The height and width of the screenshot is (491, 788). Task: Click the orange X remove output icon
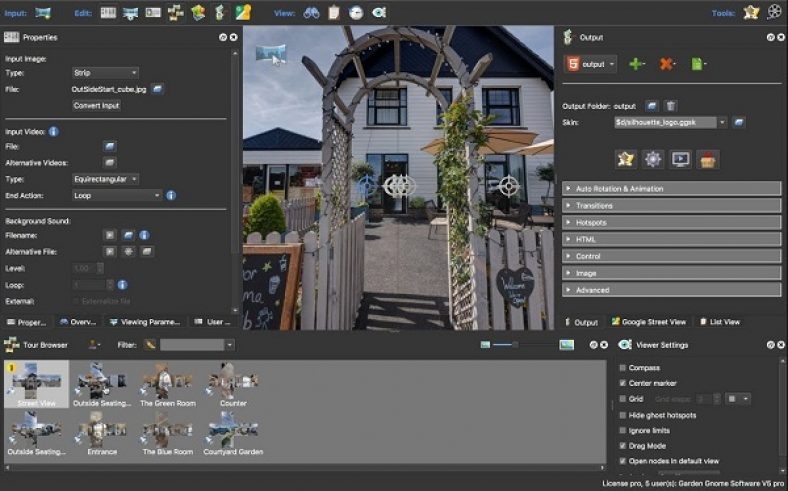click(x=667, y=64)
